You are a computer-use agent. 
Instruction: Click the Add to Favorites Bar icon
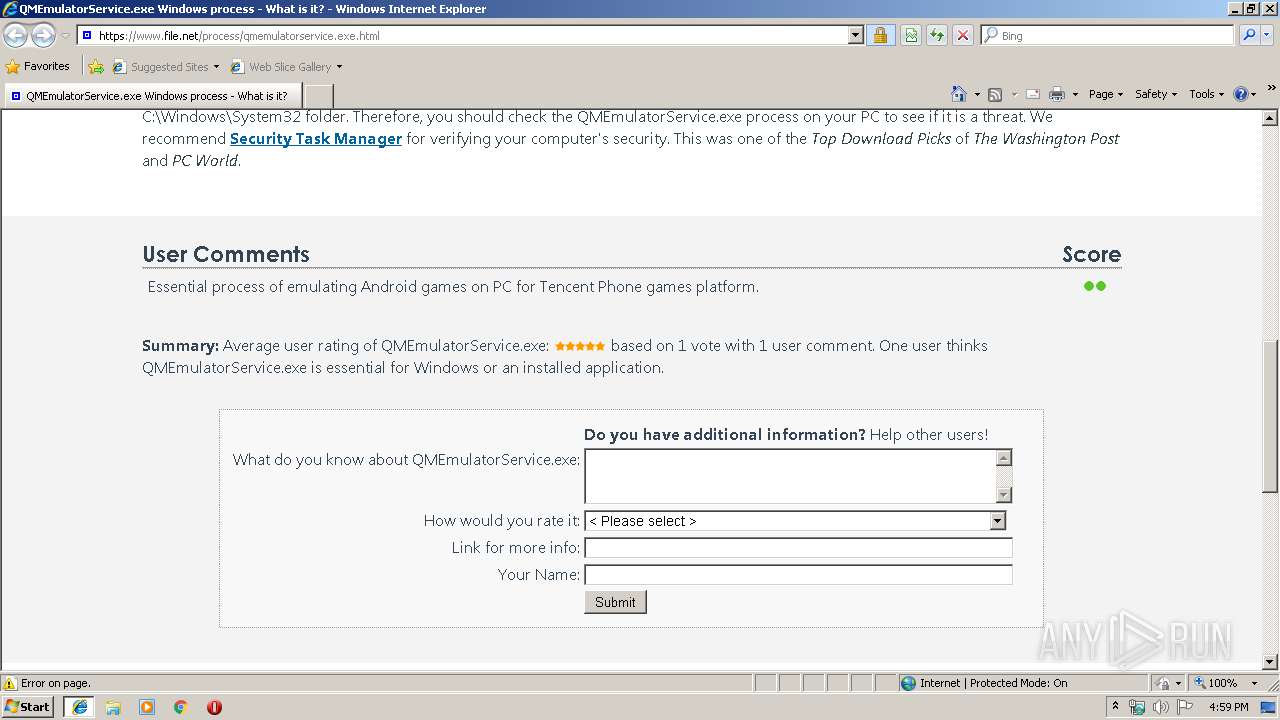click(x=96, y=67)
